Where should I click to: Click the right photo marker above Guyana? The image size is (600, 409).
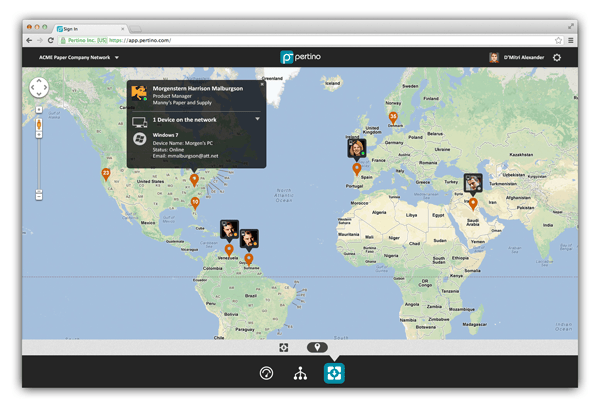(249, 238)
